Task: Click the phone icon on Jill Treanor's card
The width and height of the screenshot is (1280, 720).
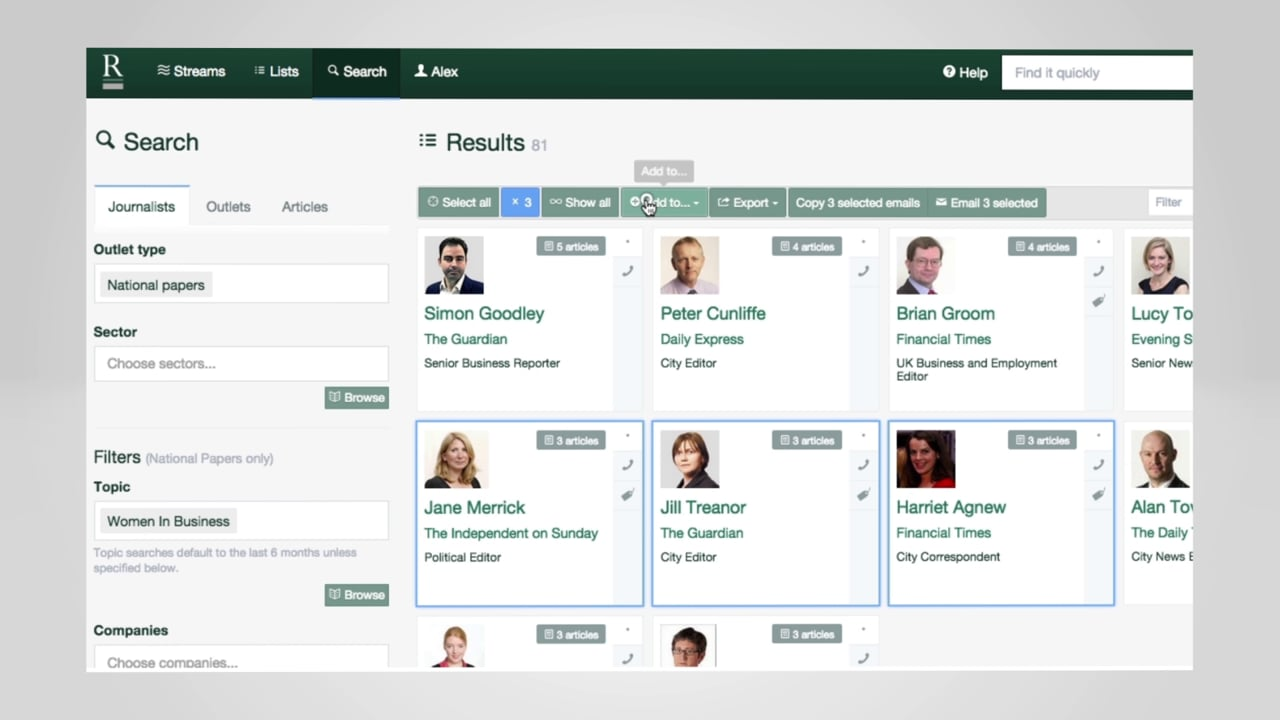Action: pyautogui.click(x=864, y=465)
